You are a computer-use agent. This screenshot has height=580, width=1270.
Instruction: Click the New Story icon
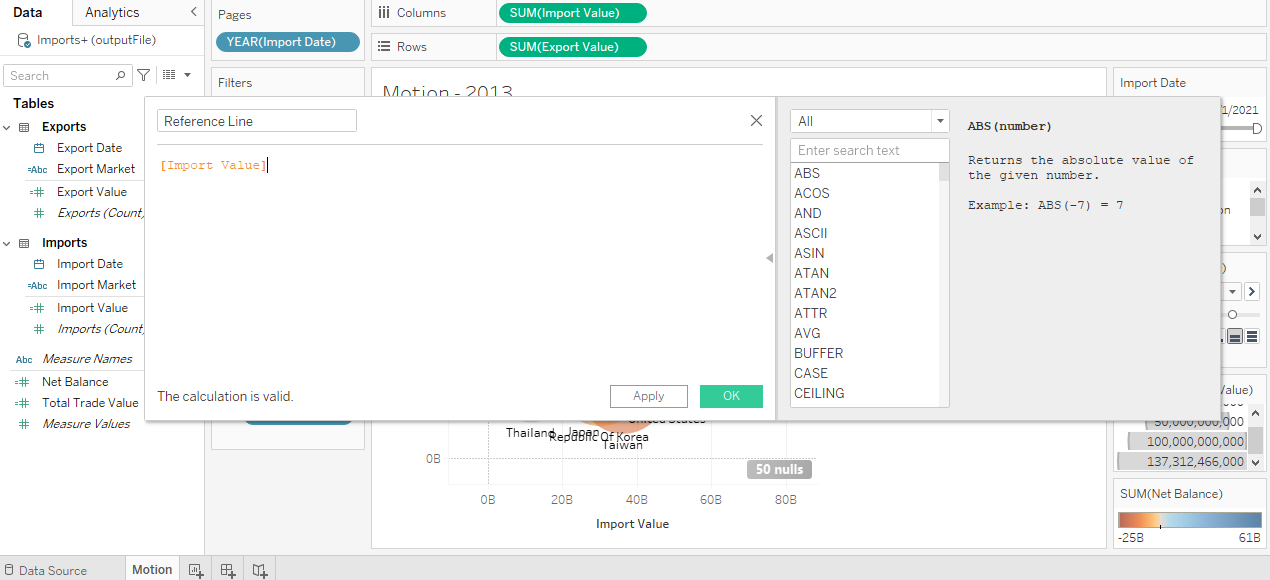pyautogui.click(x=260, y=570)
